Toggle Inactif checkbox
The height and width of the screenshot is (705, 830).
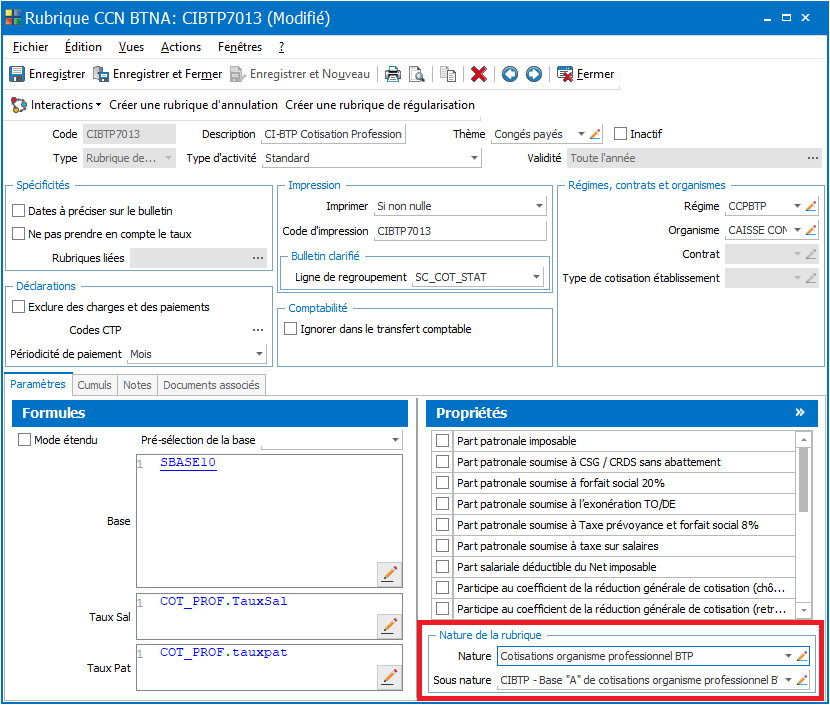[x=620, y=133]
